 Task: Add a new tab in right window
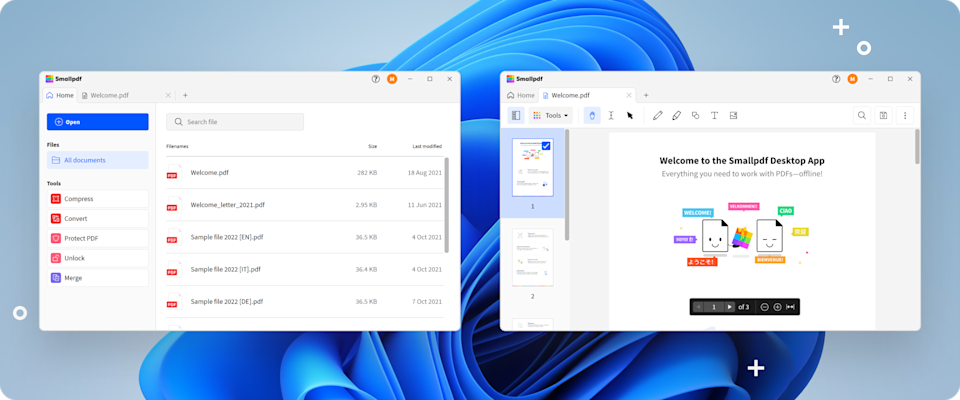pos(646,96)
